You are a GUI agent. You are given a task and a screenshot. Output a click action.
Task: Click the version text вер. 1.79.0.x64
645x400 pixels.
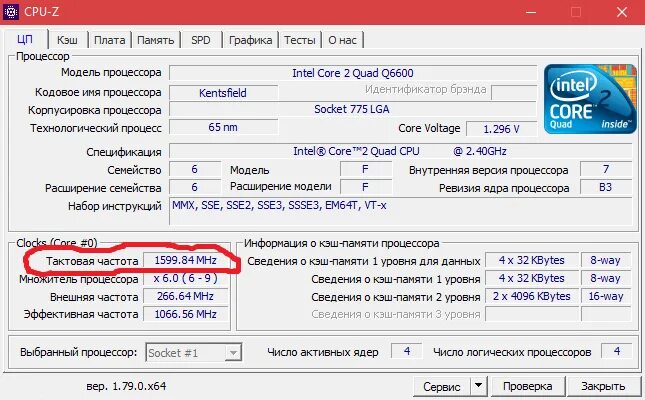[126, 386]
